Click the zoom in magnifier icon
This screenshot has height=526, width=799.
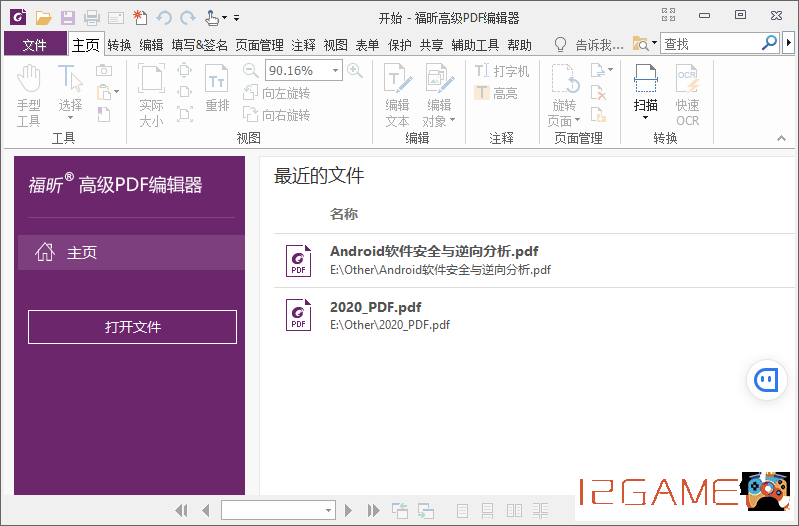pyautogui.click(x=355, y=70)
